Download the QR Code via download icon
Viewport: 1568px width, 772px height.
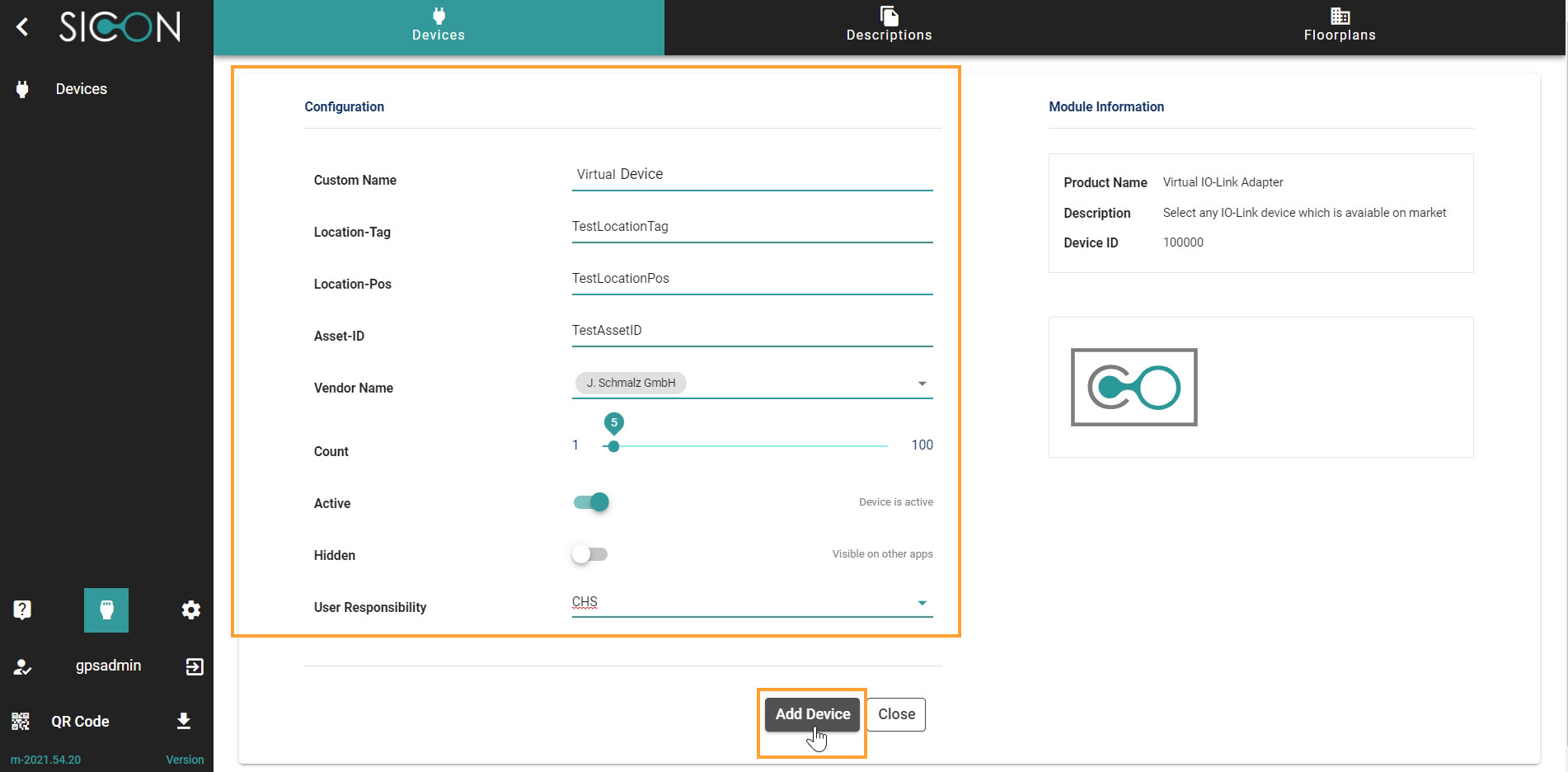tap(184, 721)
